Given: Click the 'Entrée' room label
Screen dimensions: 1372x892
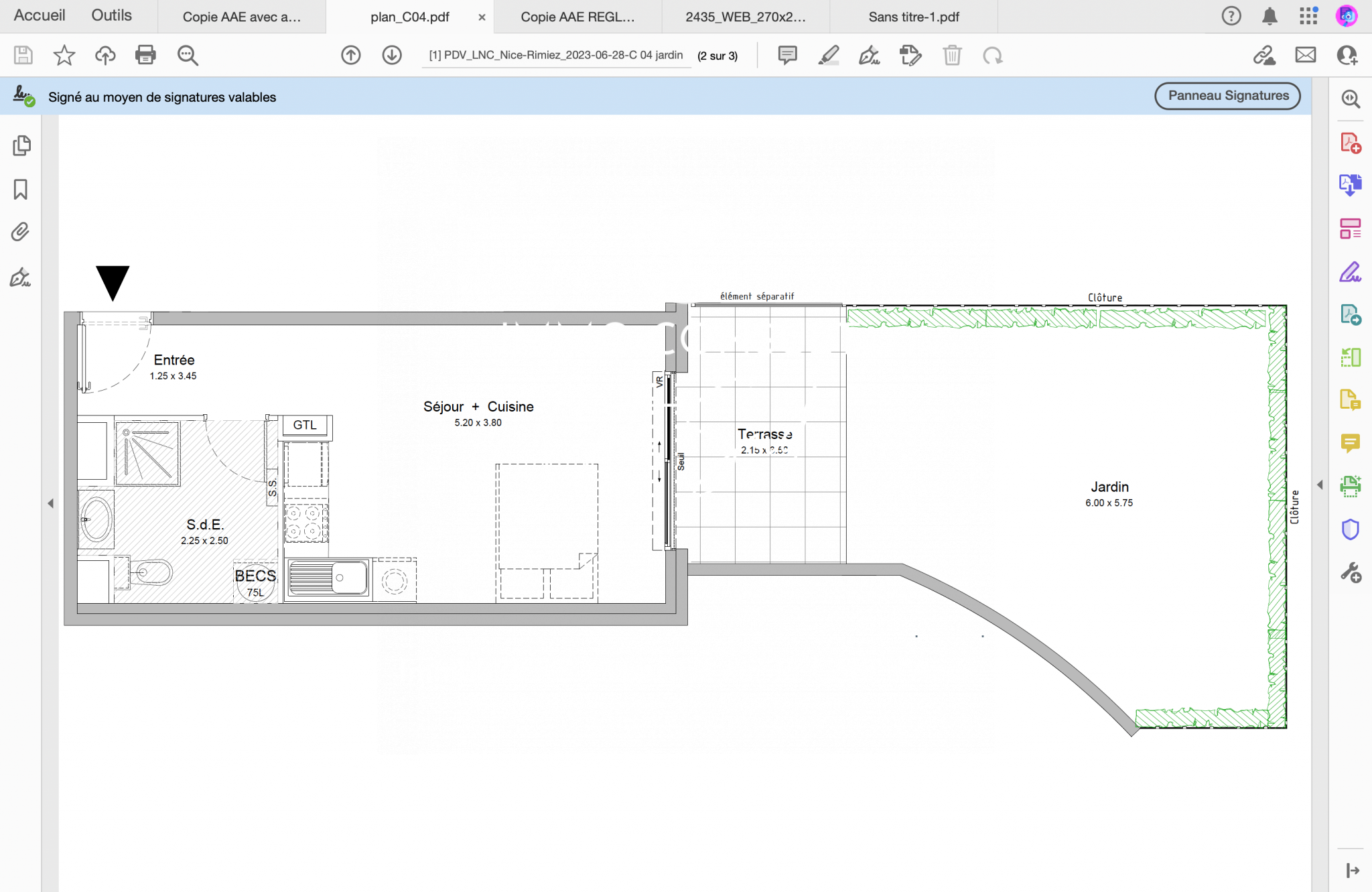Looking at the screenshot, I should 174,360.
